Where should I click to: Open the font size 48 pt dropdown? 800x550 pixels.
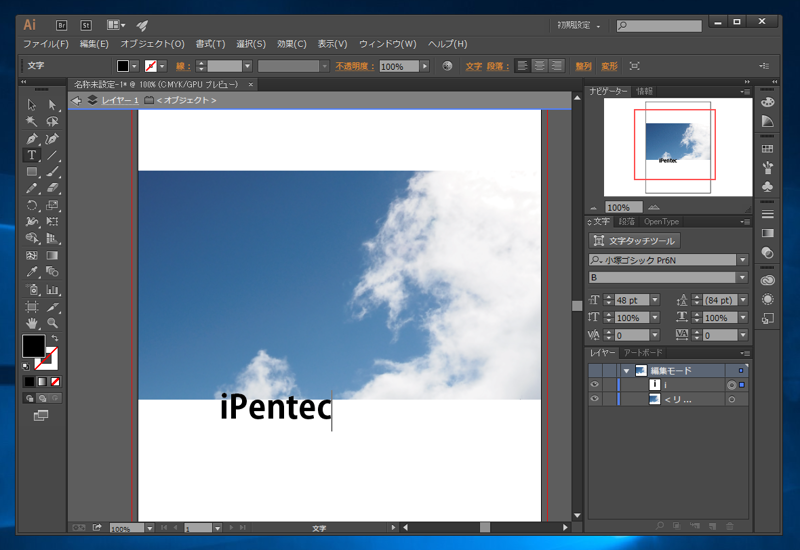(655, 300)
